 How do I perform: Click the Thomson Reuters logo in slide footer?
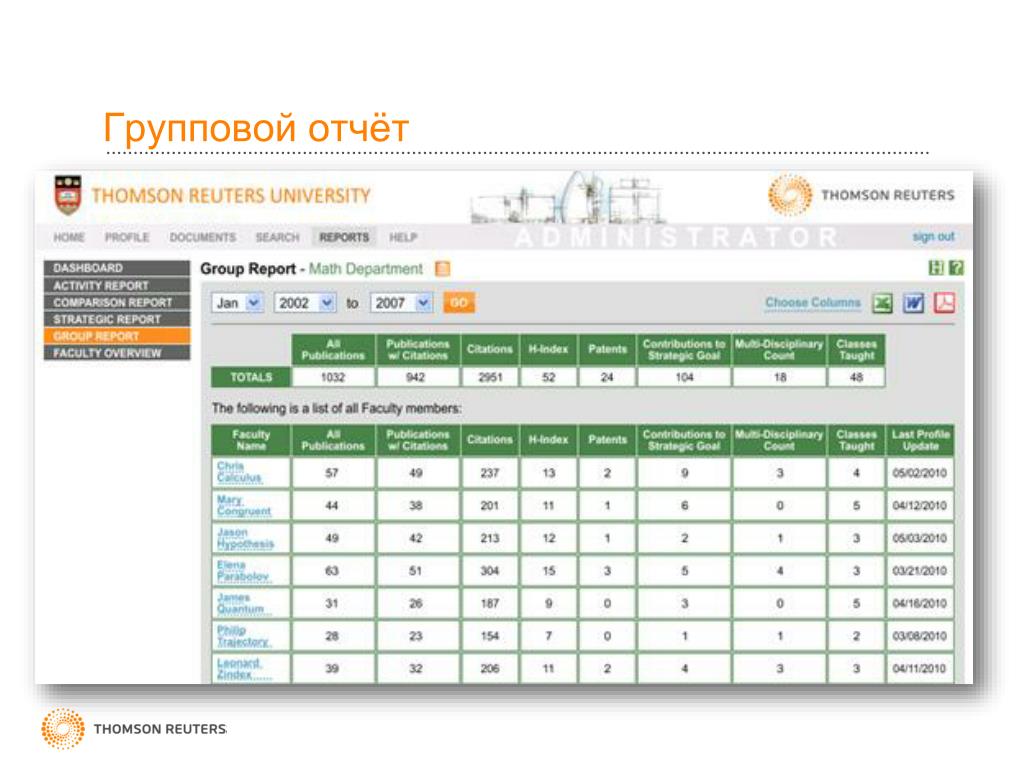pos(134,728)
